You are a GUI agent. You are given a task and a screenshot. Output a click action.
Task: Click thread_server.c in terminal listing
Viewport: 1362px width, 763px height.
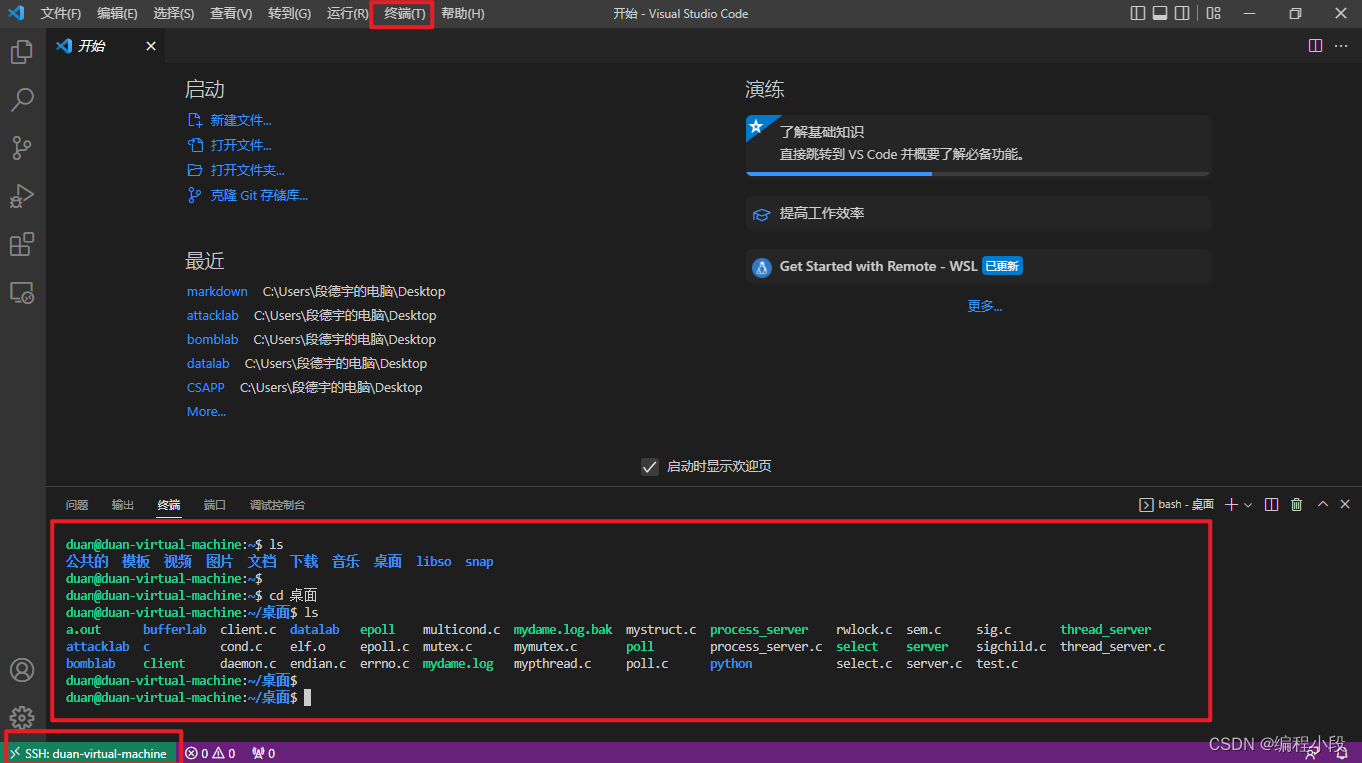pos(1113,646)
